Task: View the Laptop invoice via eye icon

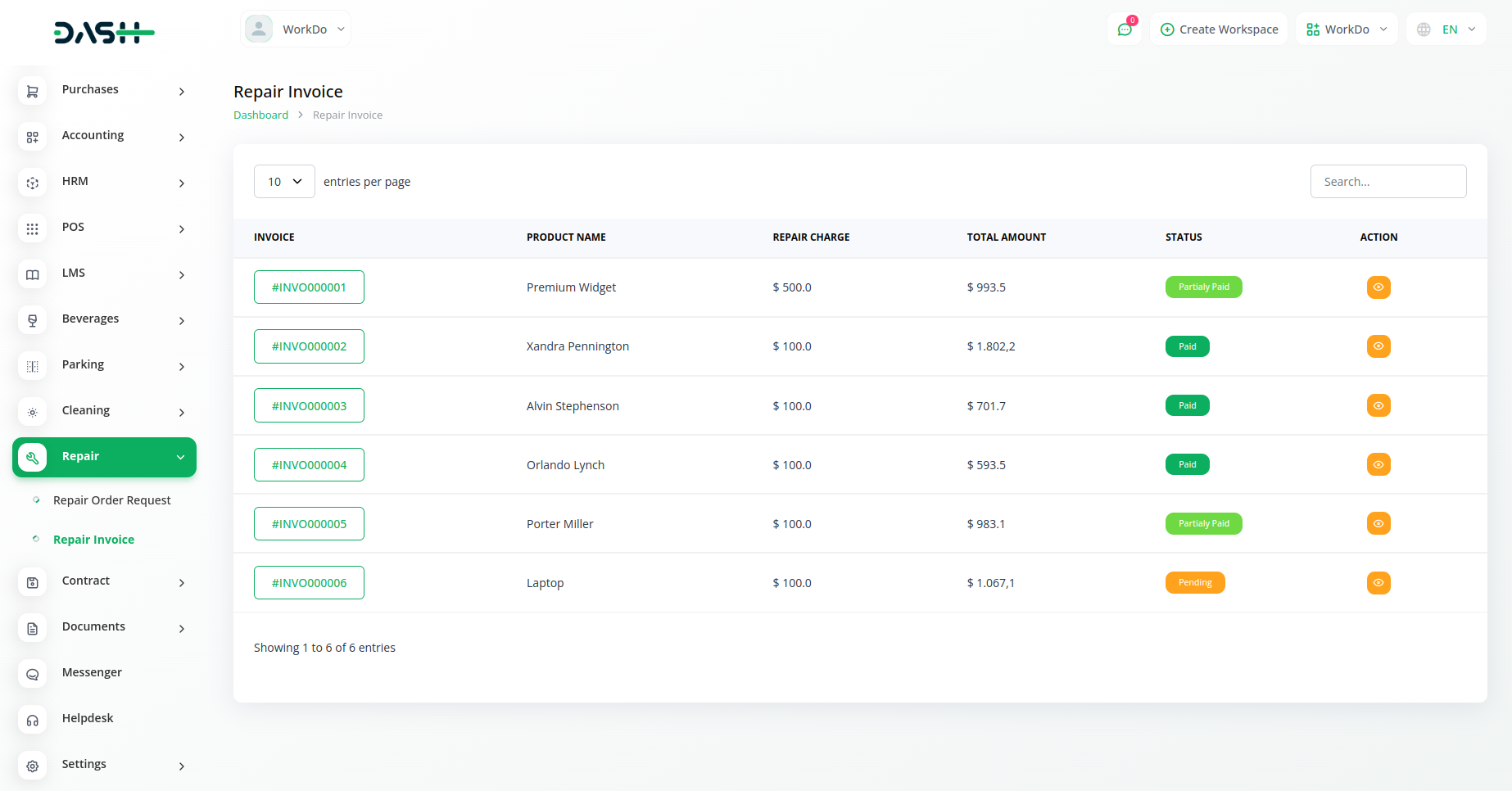Action: click(1378, 583)
